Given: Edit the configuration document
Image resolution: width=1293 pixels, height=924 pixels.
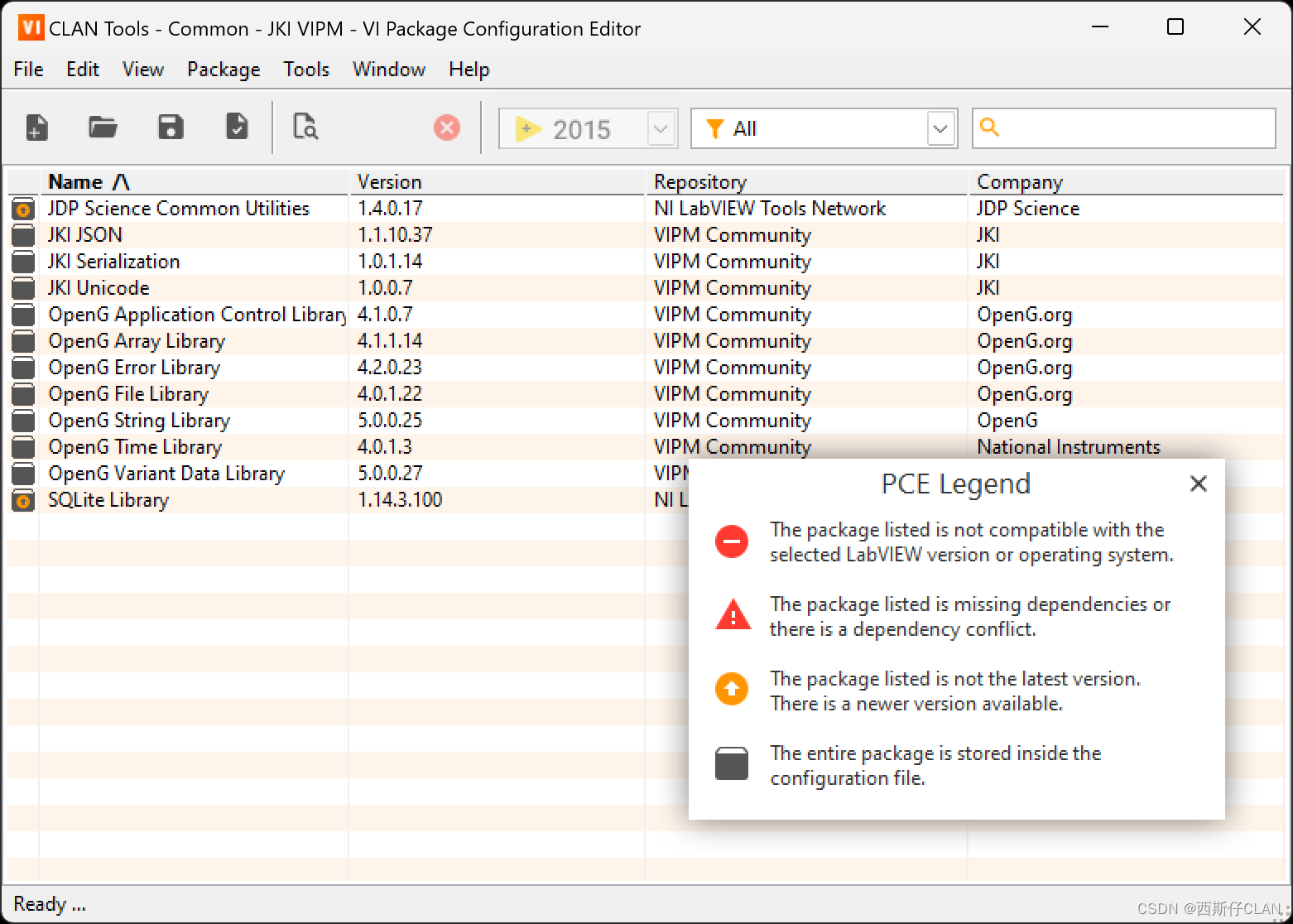Looking at the screenshot, I should pos(237,127).
